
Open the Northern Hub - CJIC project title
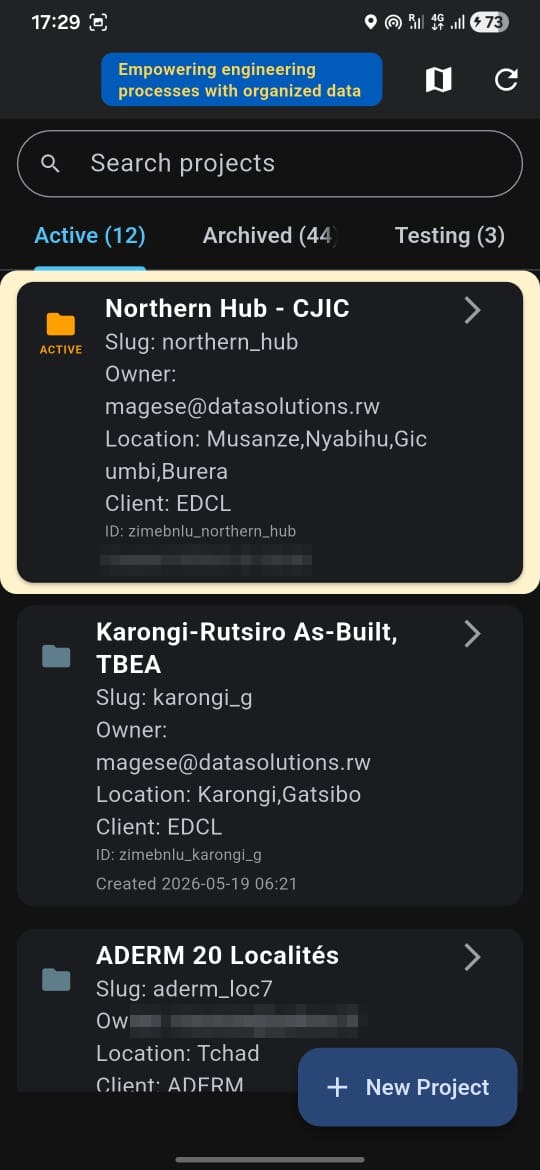tap(227, 308)
